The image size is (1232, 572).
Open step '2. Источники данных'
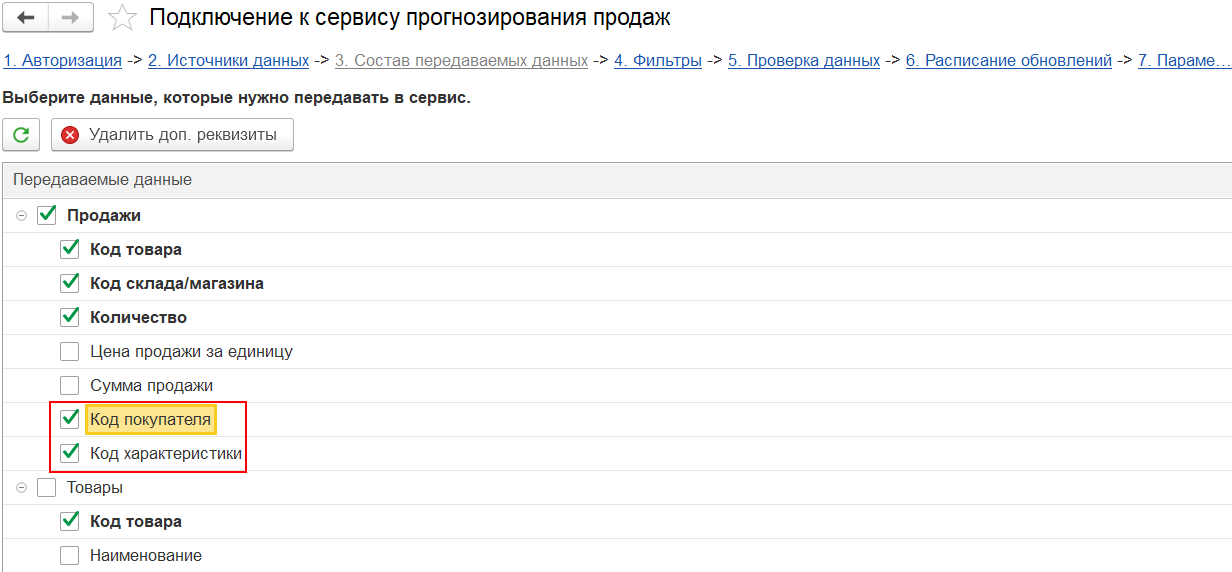coord(228,60)
